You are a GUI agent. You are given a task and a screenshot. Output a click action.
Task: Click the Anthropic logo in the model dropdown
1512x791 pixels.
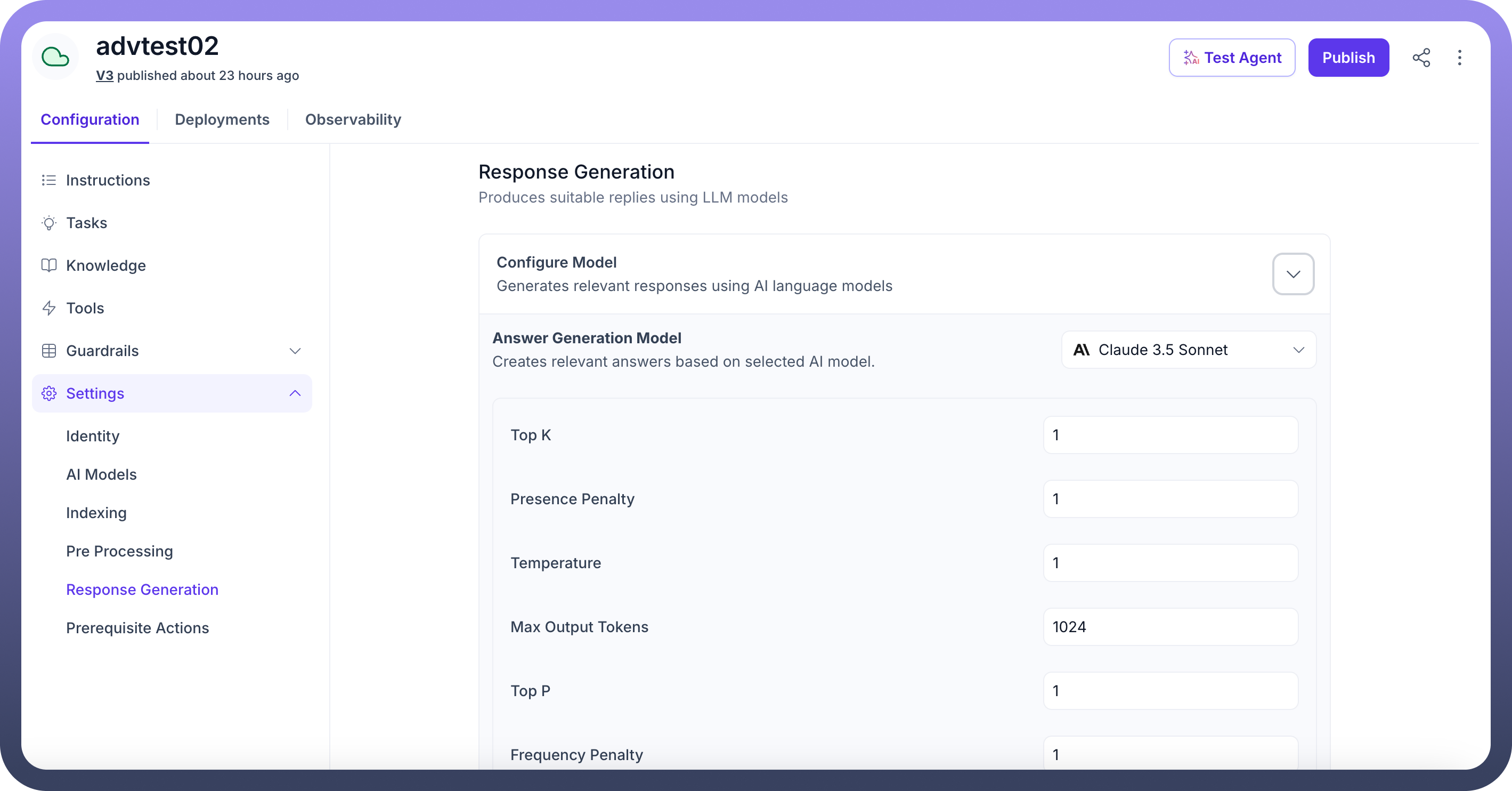pyautogui.click(x=1081, y=350)
